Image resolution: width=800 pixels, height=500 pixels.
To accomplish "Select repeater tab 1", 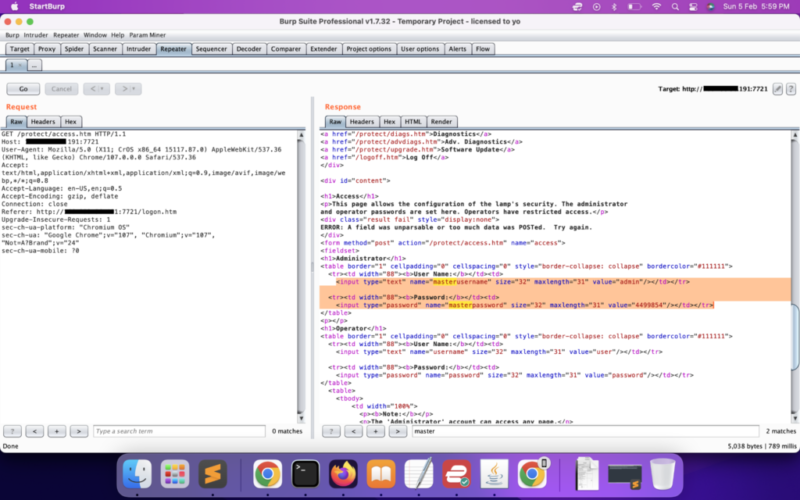I will coord(15,65).
